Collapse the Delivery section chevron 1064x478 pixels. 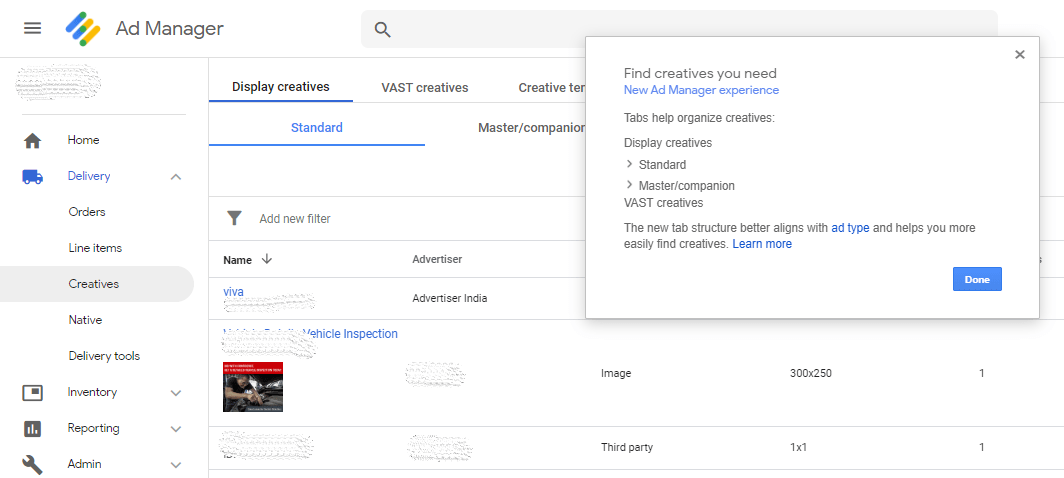point(176,177)
